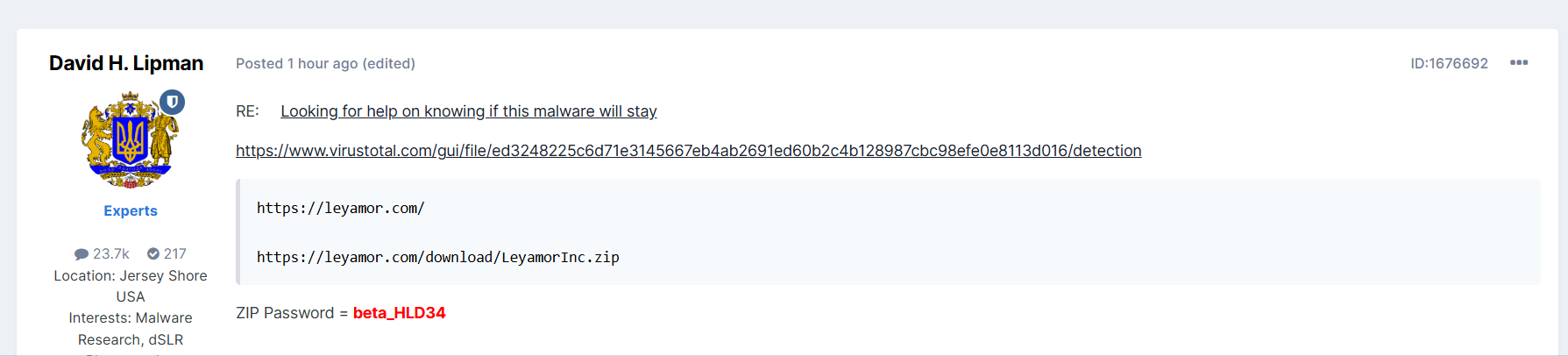Open the three-dots post options menu
This screenshot has width=1568, height=356.
(x=1519, y=63)
